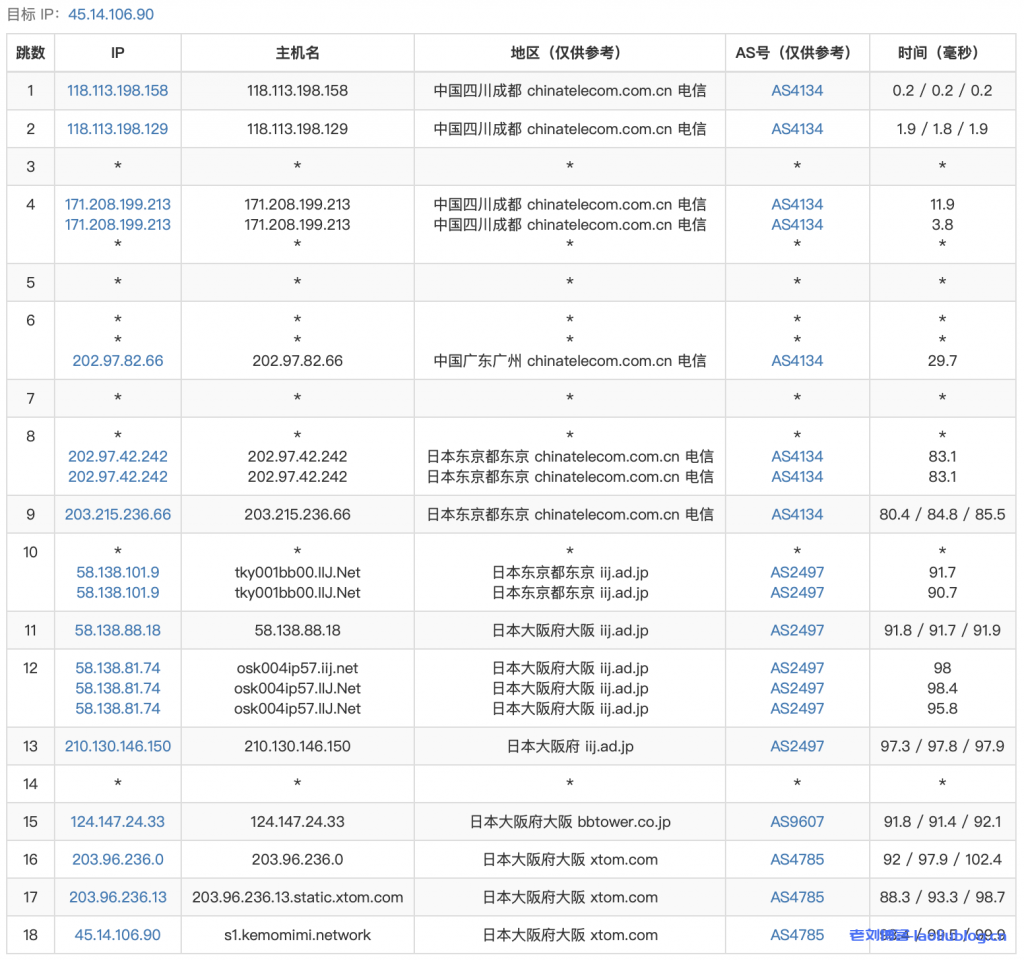The height and width of the screenshot is (961, 1024).
Task: Open the AS2497 link in hop 13 row
Action: pos(797,746)
